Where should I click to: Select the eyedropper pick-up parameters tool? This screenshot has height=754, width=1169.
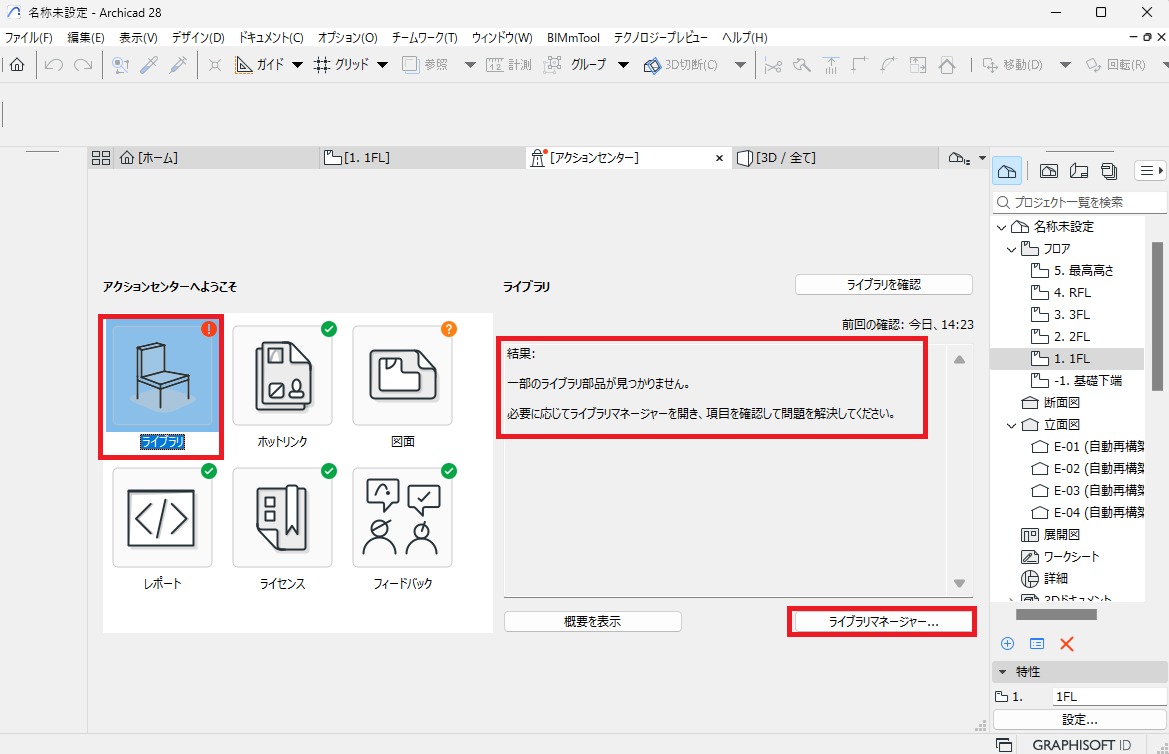point(149,65)
